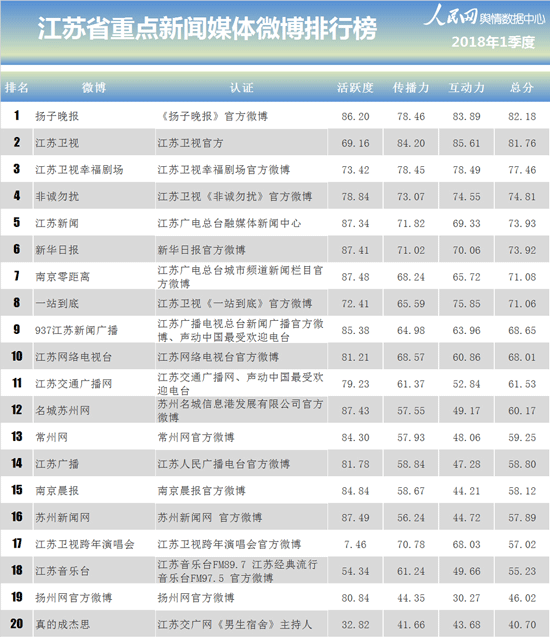This screenshot has width=550, height=637.
Task: Click the 新华日报官方微博 certification cell
Action: point(241,250)
